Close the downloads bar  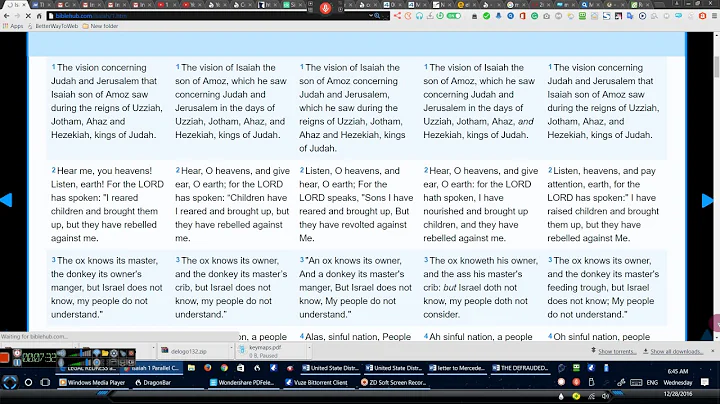click(x=713, y=351)
